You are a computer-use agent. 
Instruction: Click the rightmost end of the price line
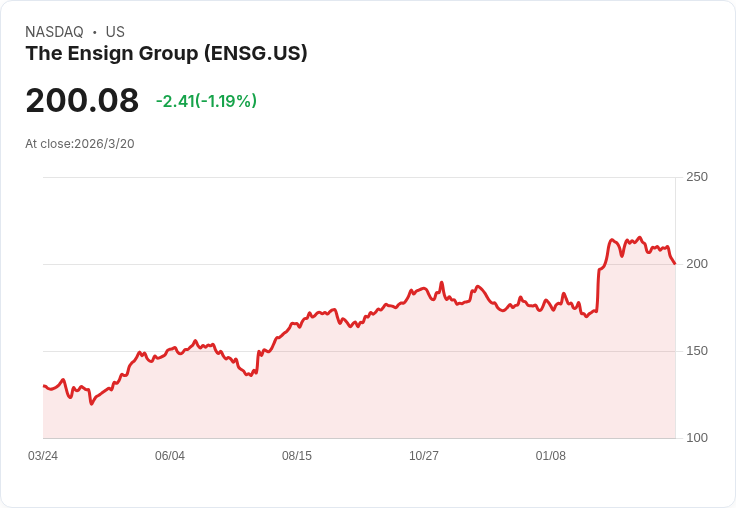[675, 263]
